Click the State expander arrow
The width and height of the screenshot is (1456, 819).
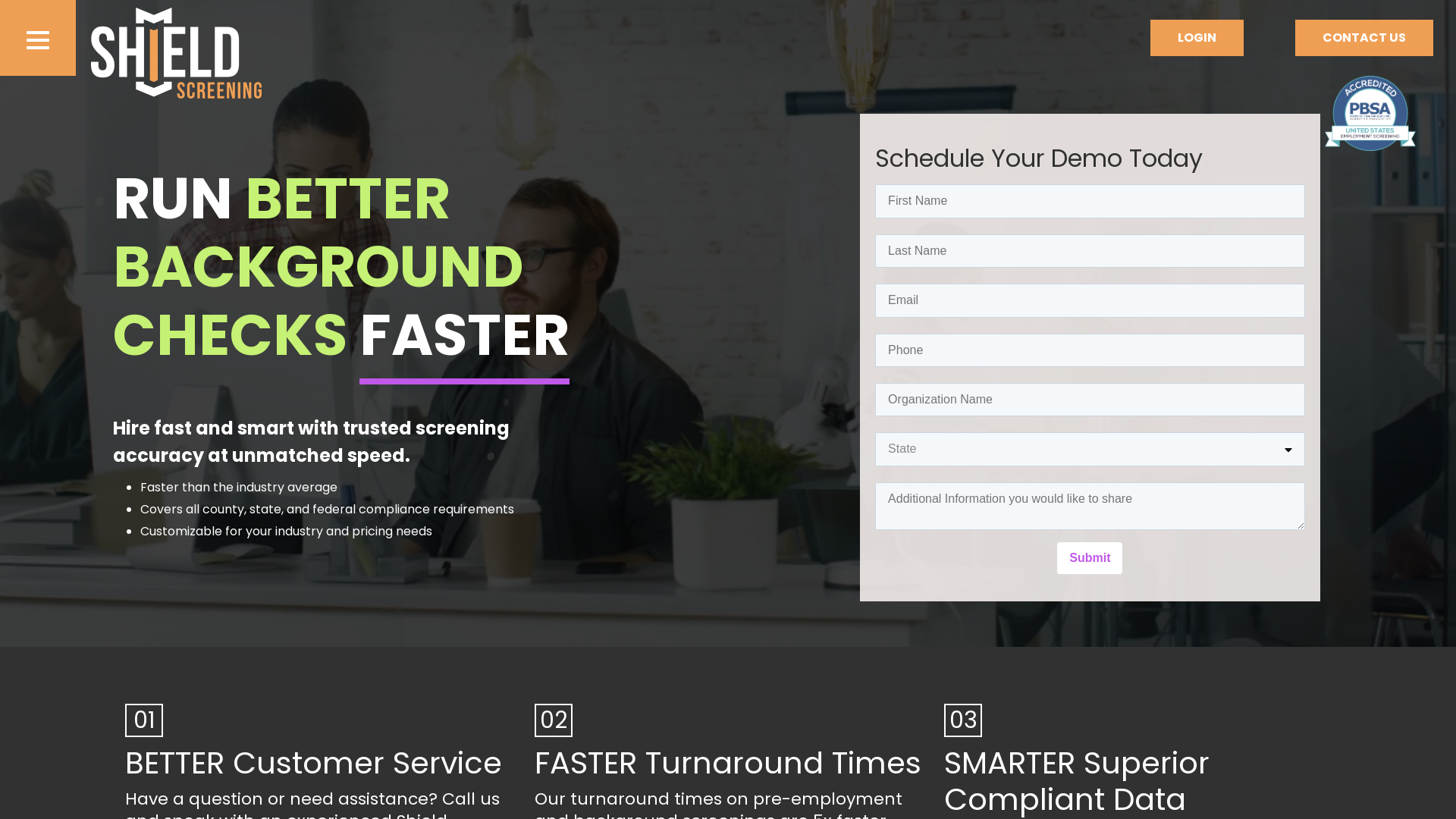click(x=1289, y=450)
